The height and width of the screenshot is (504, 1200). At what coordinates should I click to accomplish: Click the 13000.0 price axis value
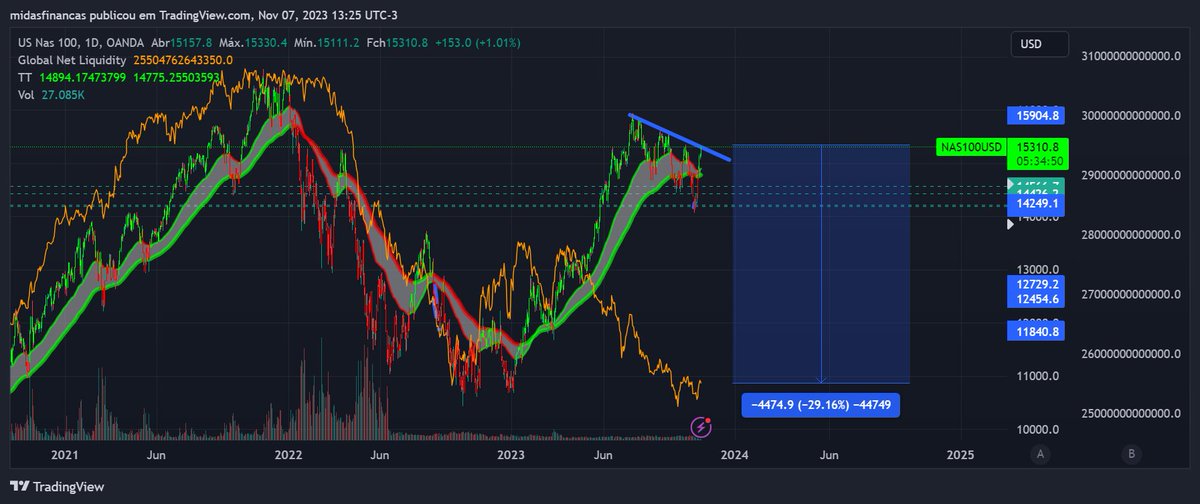(x=1038, y=269)
